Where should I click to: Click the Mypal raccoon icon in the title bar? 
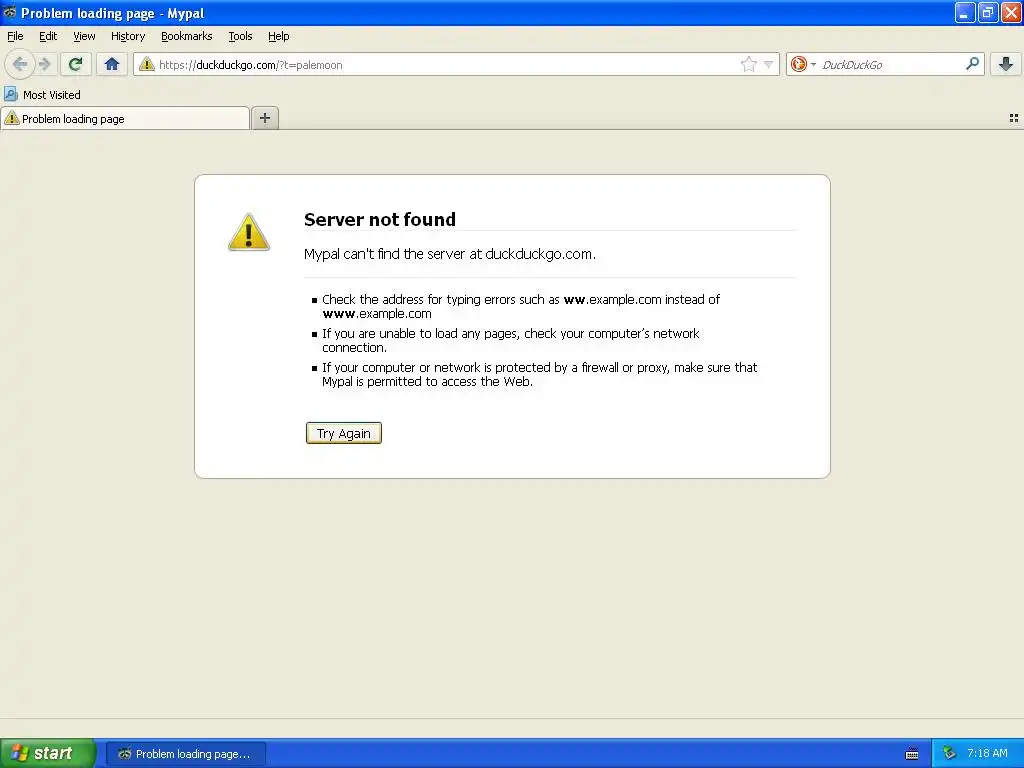[10, 12]
